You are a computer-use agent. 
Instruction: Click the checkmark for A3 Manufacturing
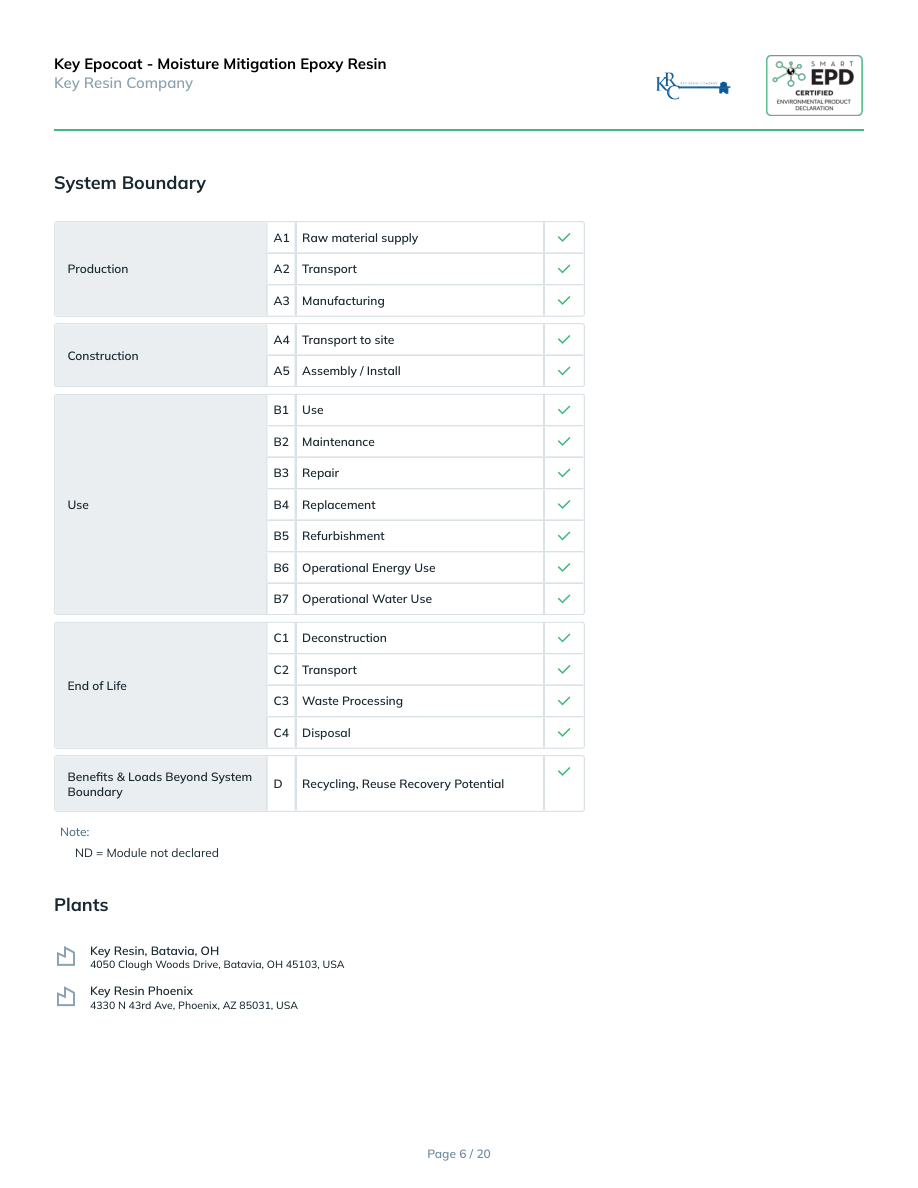click(564, 300)
